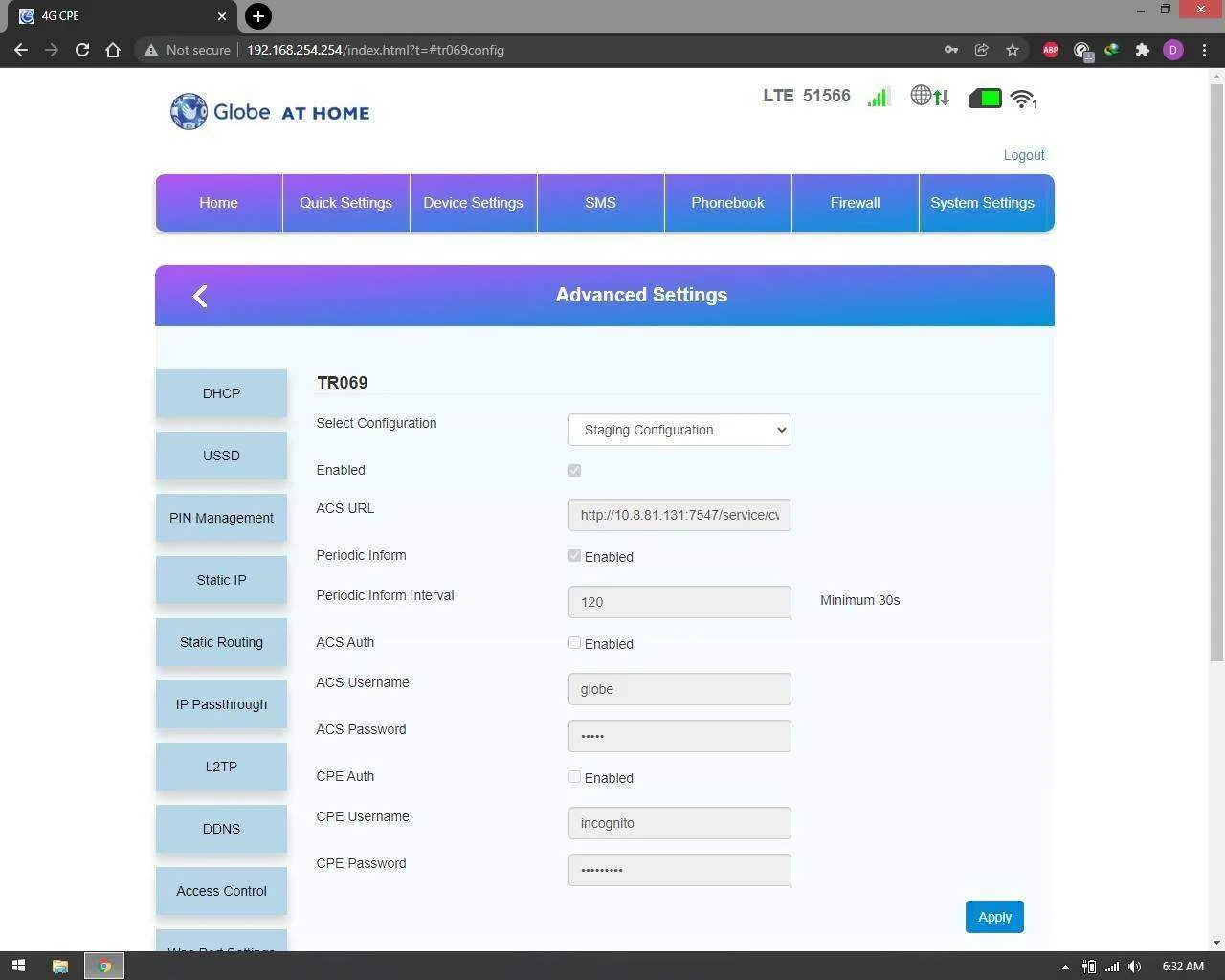Open the Device Settings tab
The image size is (1225, 980).
click(473, 203)
